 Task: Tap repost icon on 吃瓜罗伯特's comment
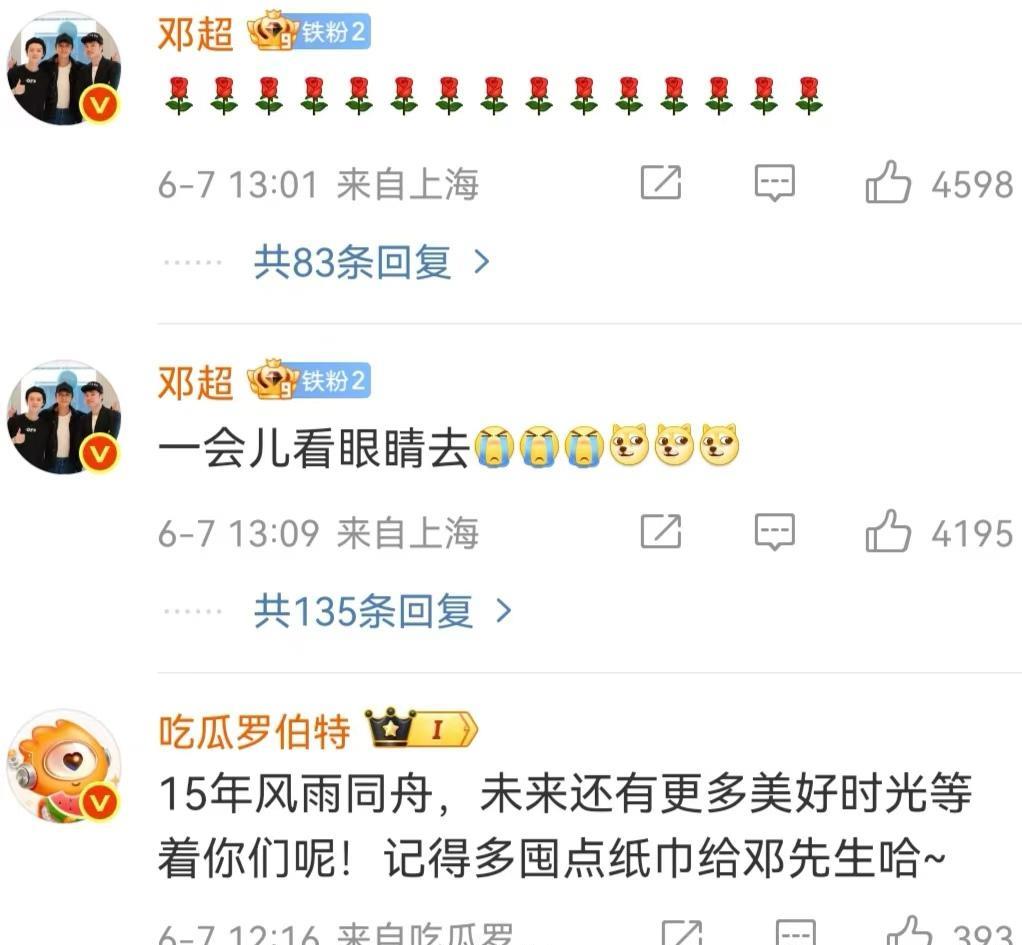(682, 933)
